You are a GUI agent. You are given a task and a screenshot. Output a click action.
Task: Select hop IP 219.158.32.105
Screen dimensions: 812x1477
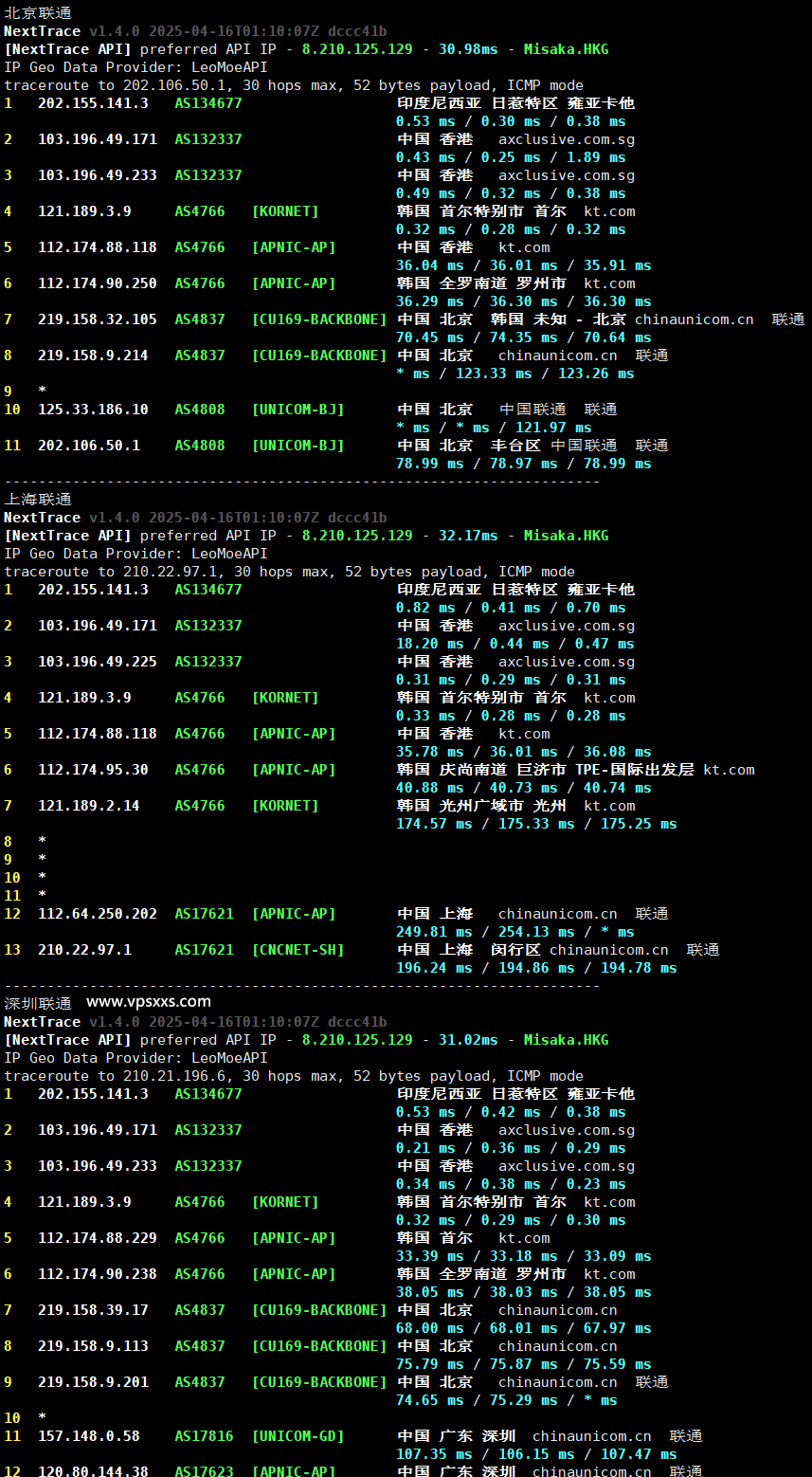click(x=98, y=319)
